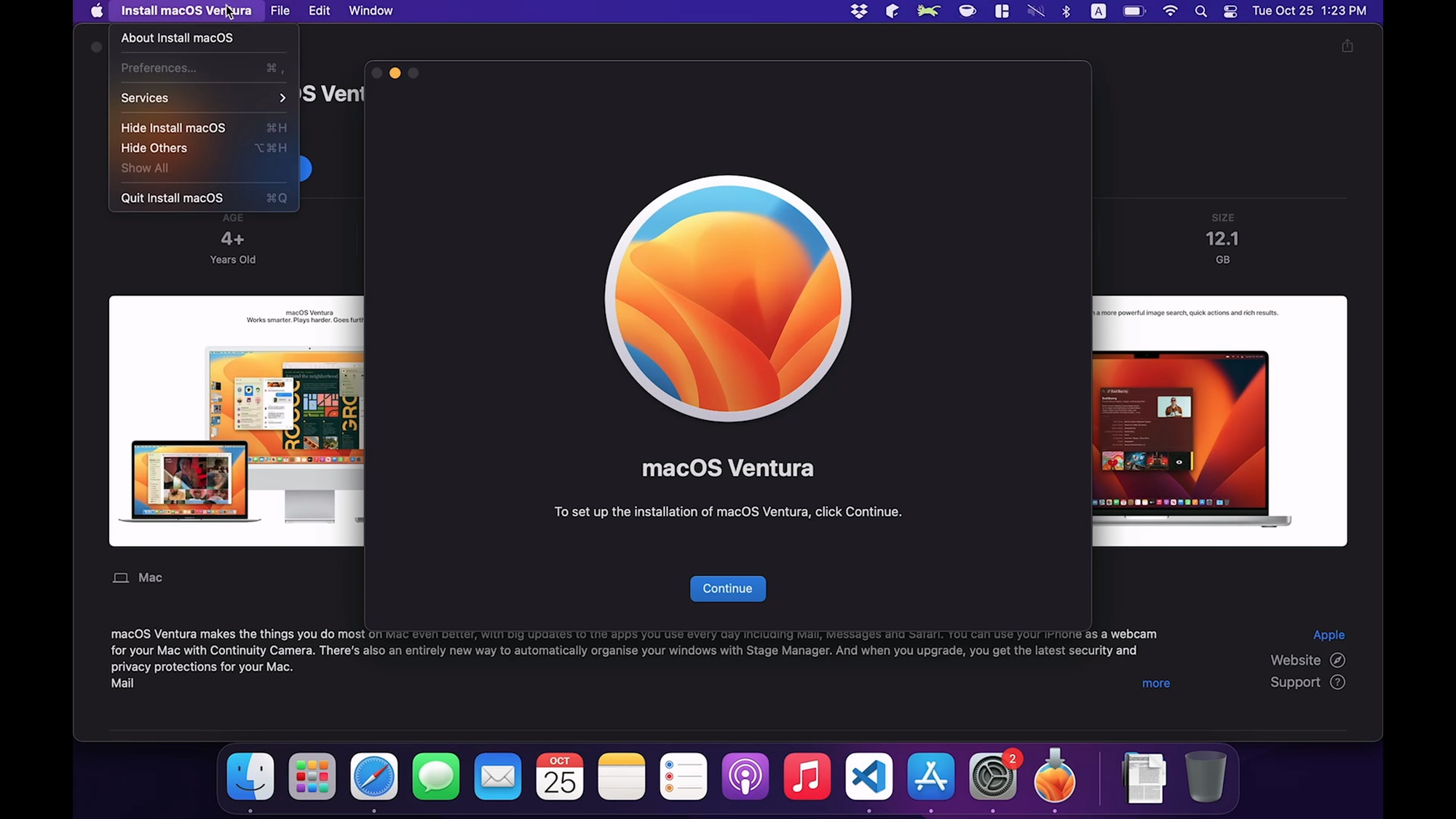Click the muted sound menu bar icon
The width and height of the screenshot is (1456, 819).
click(x=1036, y=11)
